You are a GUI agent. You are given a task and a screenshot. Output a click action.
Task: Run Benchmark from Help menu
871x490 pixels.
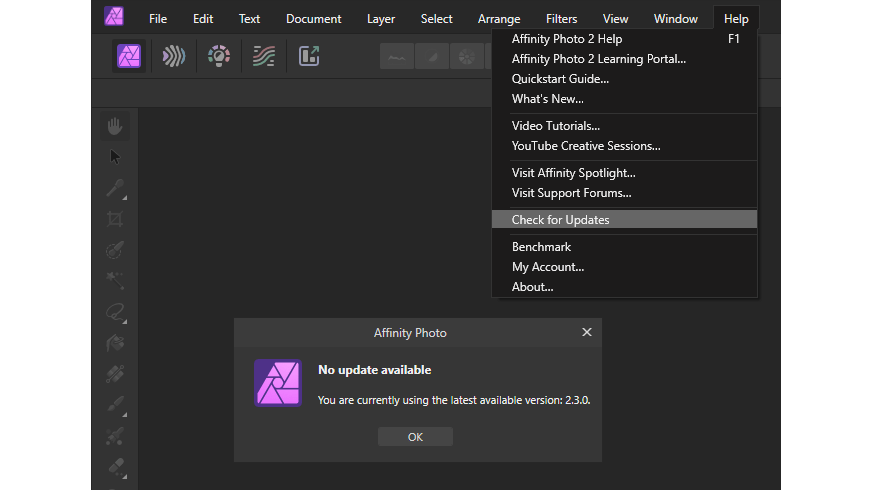point(624,247)
